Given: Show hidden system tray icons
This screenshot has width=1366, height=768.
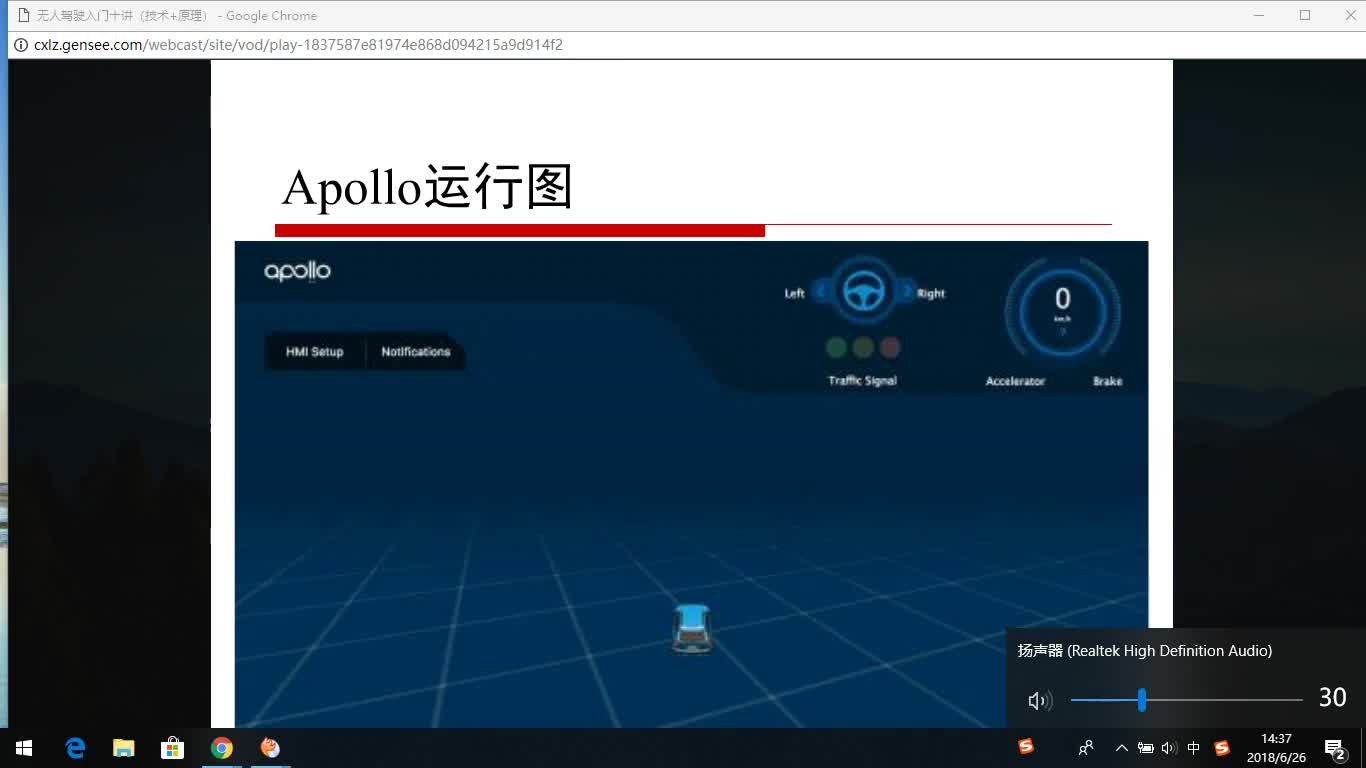Looking at the screenshot, I should point(1121,748).
